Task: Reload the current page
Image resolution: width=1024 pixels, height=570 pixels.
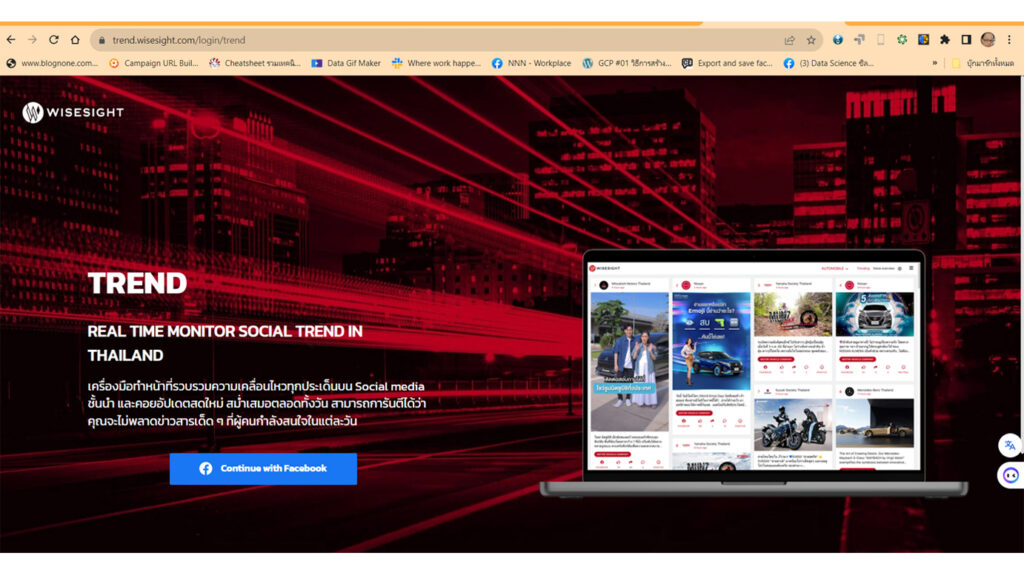Action: pyautogui.click(x=54, y=40)
